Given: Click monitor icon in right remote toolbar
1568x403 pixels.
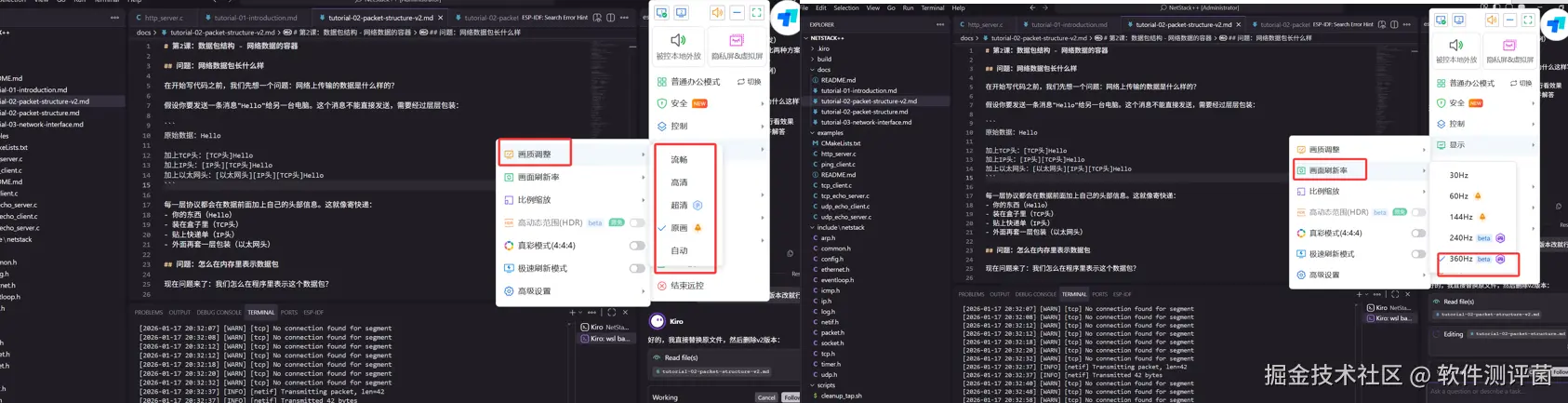Looking at the screenshot, I should [x=1458, y=20].
